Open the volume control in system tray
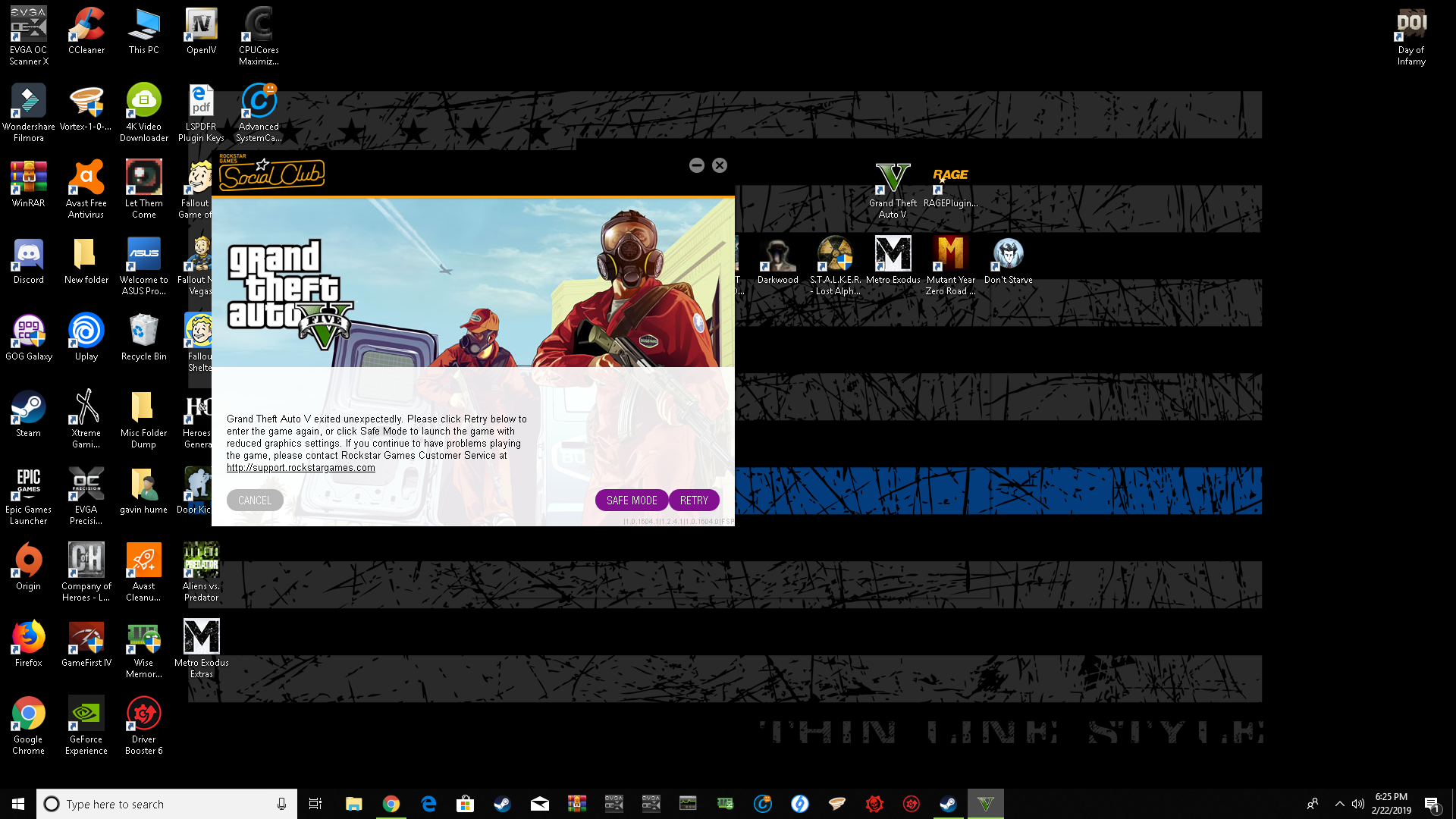 [1357, 804]
